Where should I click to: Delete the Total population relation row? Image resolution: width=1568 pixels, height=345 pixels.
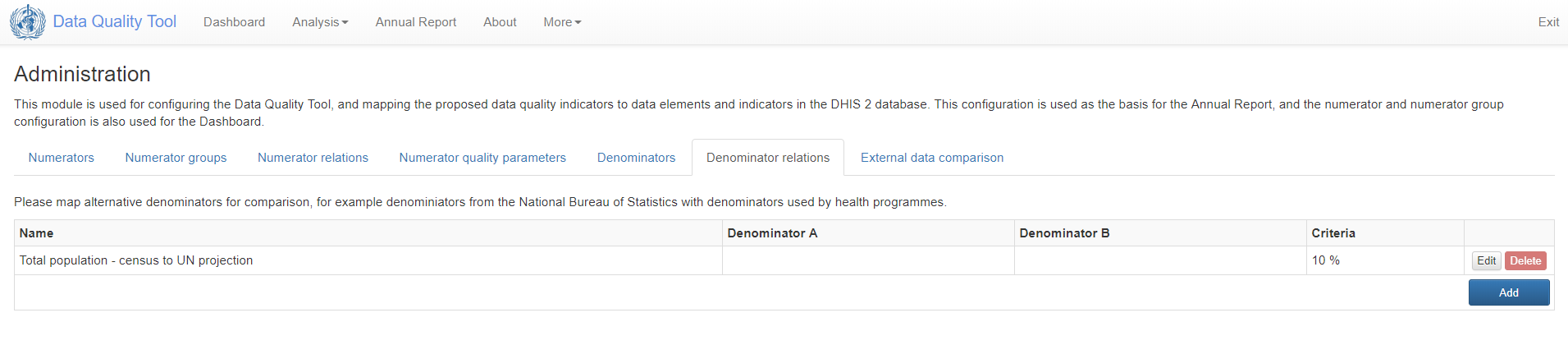(x=1525, y=261)
